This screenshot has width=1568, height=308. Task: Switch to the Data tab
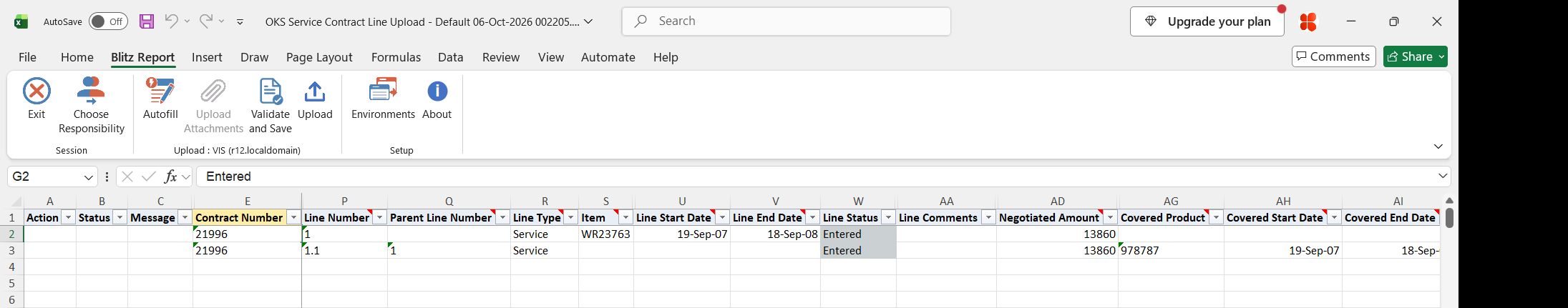coord(450,57)
